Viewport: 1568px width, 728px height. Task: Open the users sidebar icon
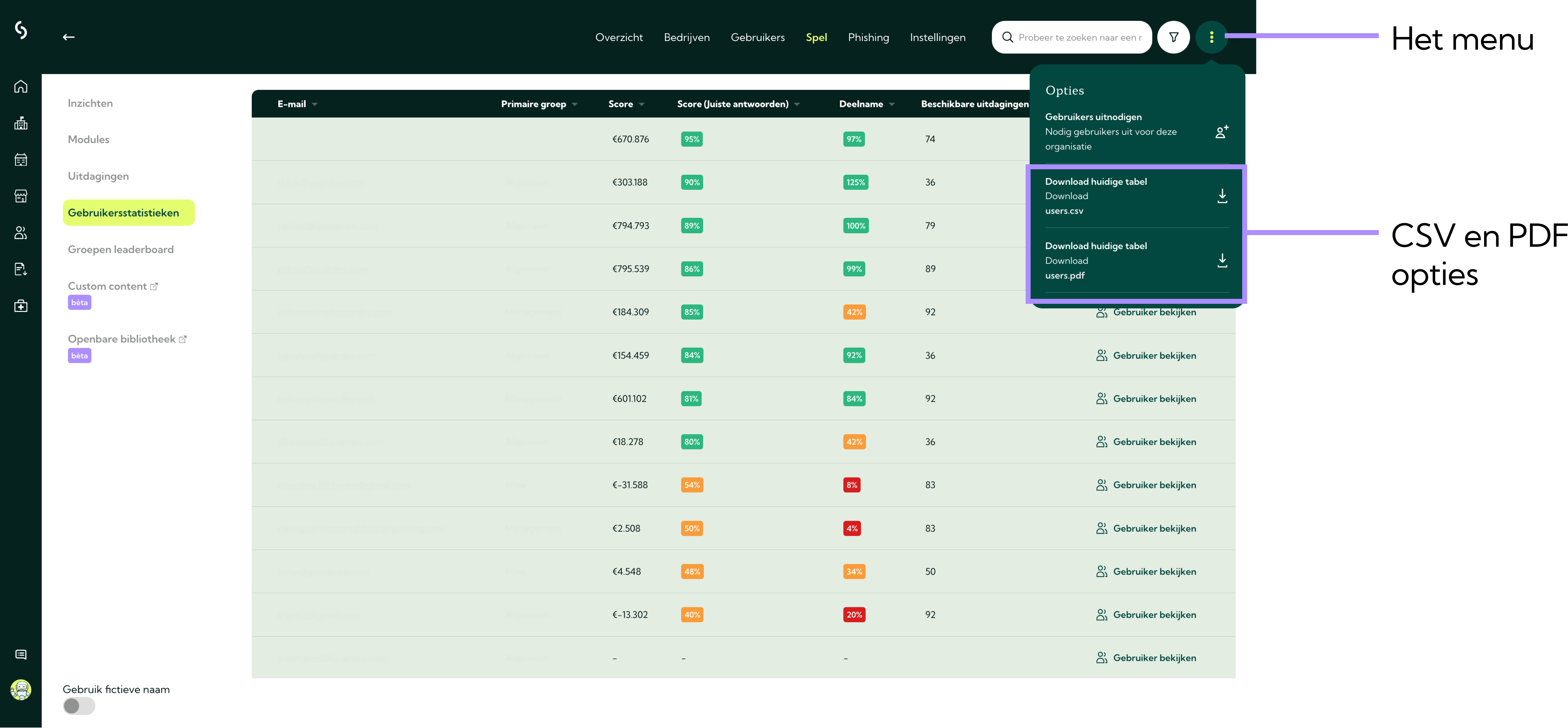[x=21, y=232]
